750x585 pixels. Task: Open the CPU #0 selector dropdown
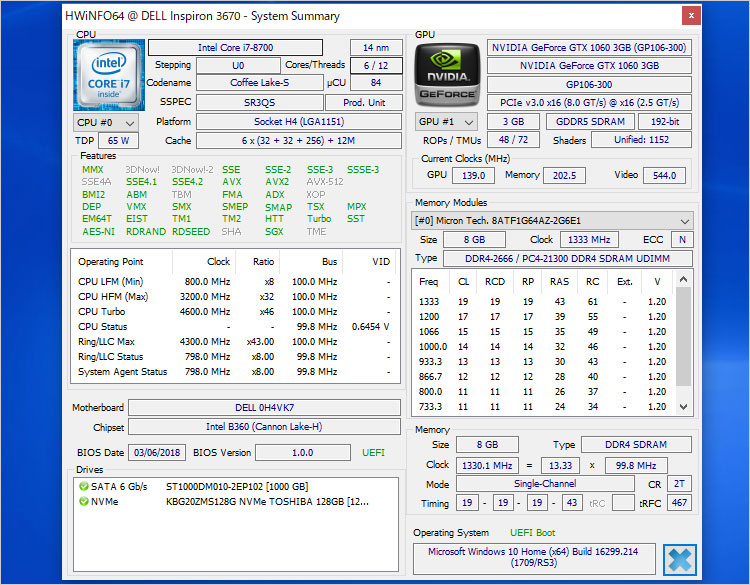(x=104, y=122)
